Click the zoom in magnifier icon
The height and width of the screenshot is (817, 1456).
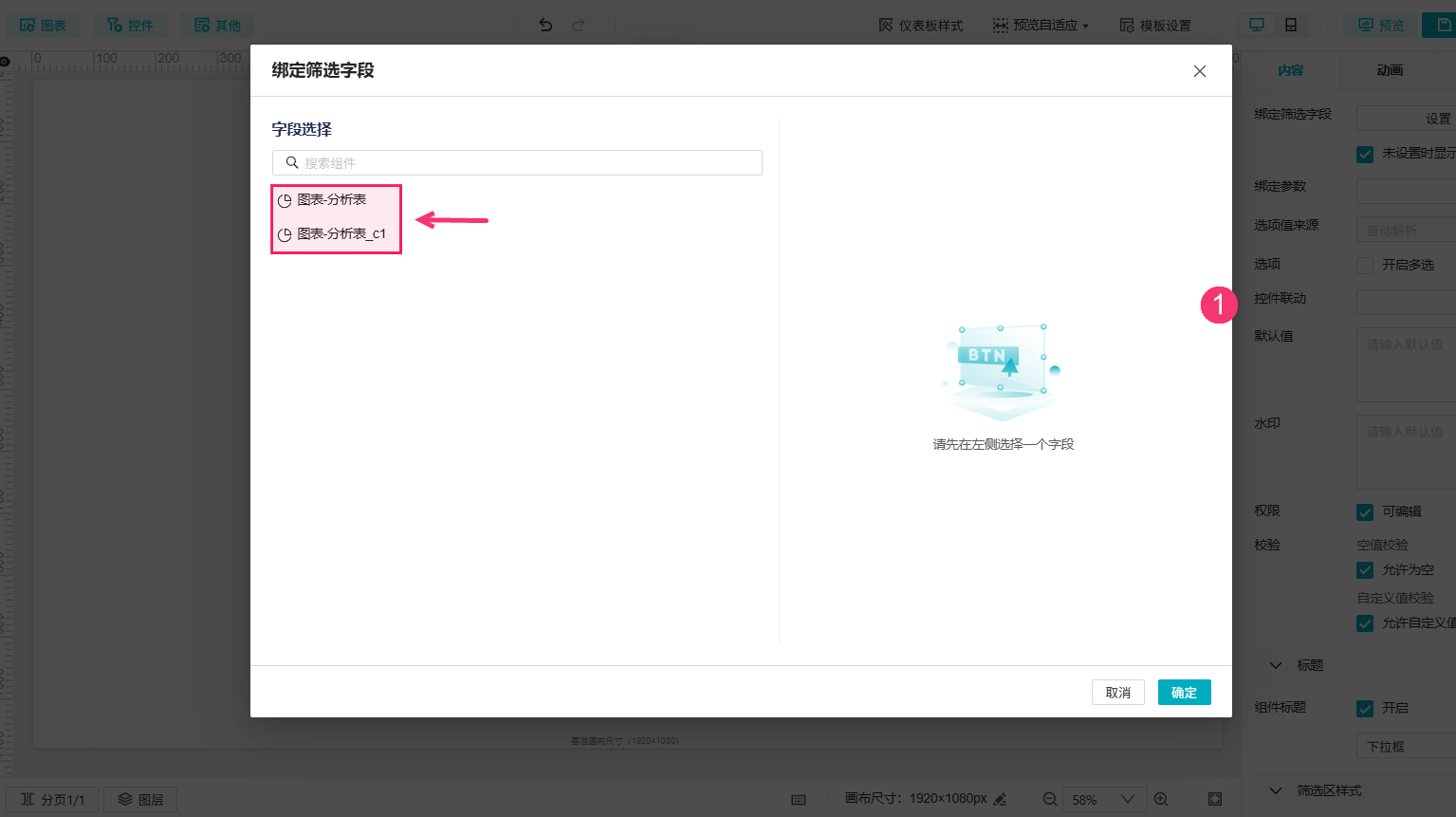tap(1161, 800)
